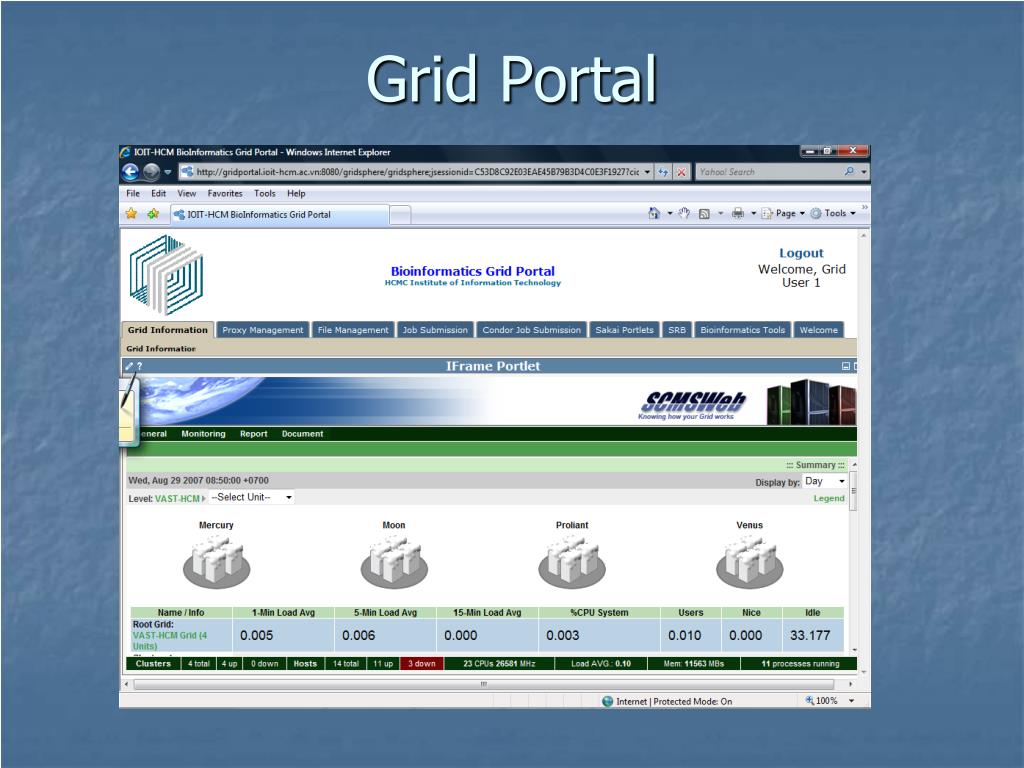Open the Select Unit dropdown
The width and height of the screenshot is (1024, 768).
pyautogui.click(x=251, y=498)
